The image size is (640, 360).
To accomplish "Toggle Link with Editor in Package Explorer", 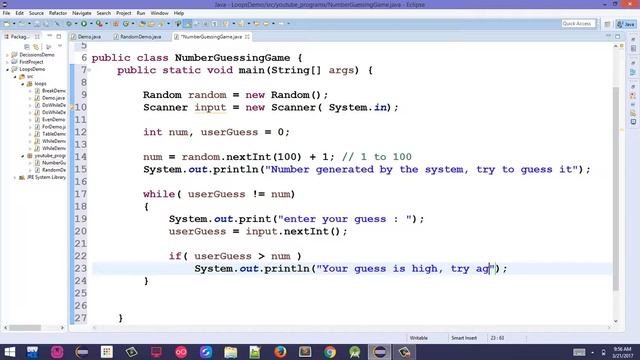I will coord(36,47).
